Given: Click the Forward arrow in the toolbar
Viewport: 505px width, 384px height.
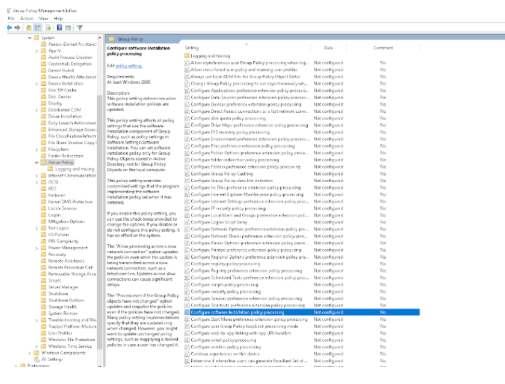Looking at the screenshot, I should 17,28.
